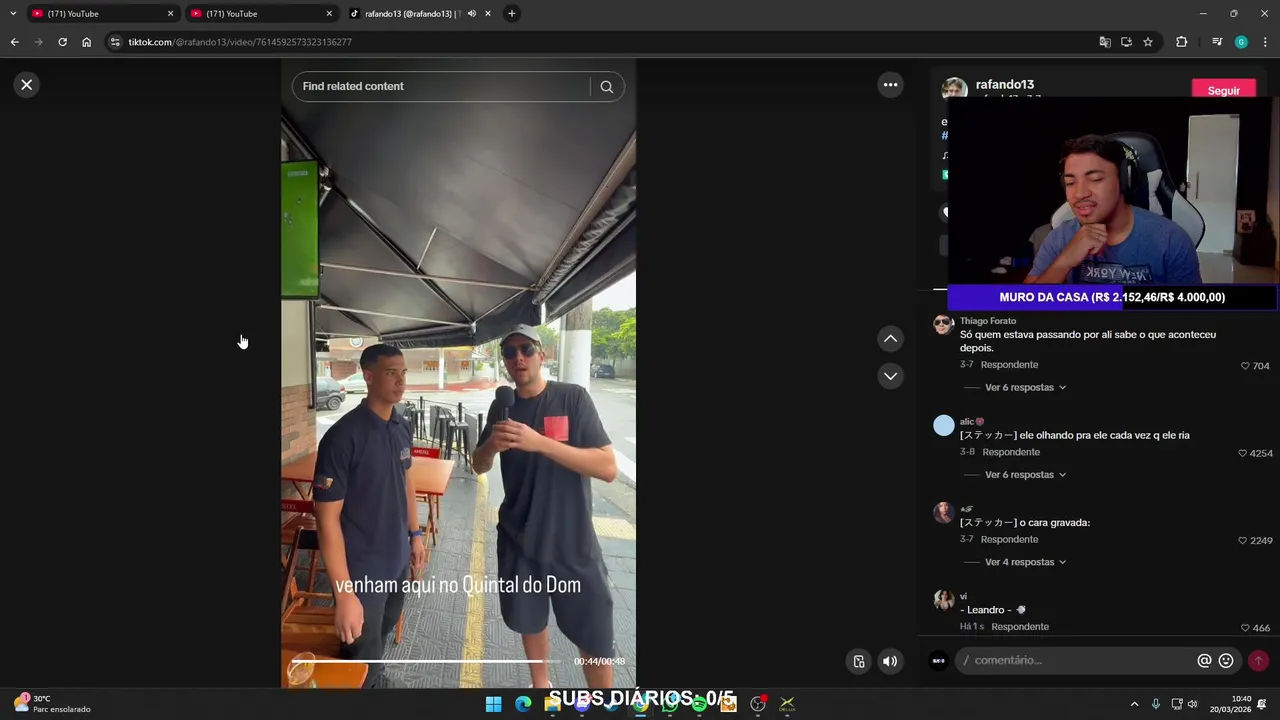1280x720 pixels.
Task: Open media control icon in toolbar
Action: click(1217, 42)
